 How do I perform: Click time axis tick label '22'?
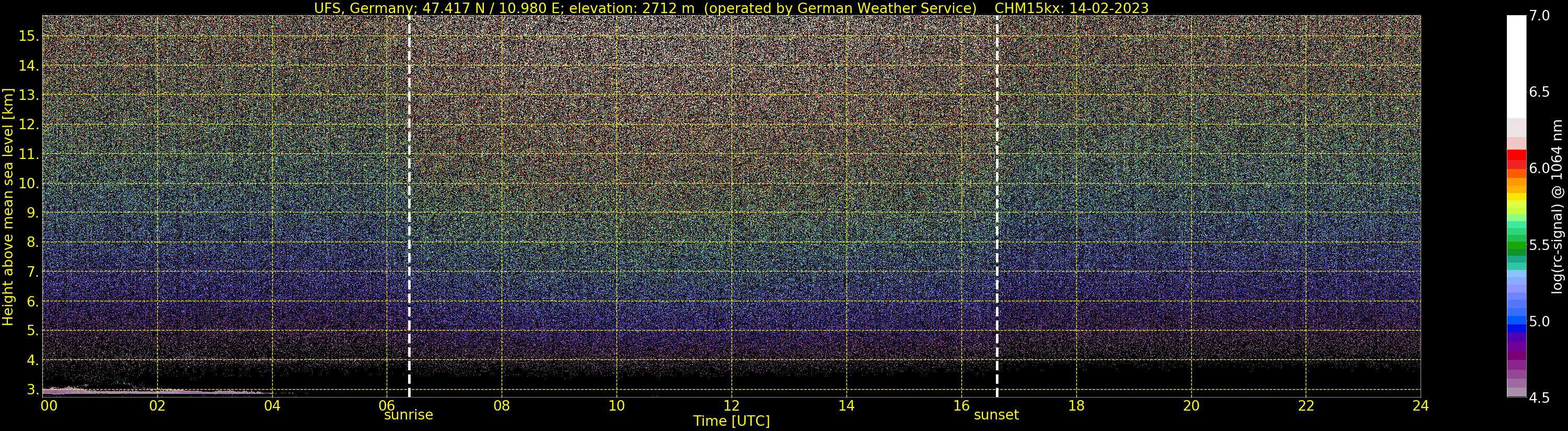[1306, 405]
